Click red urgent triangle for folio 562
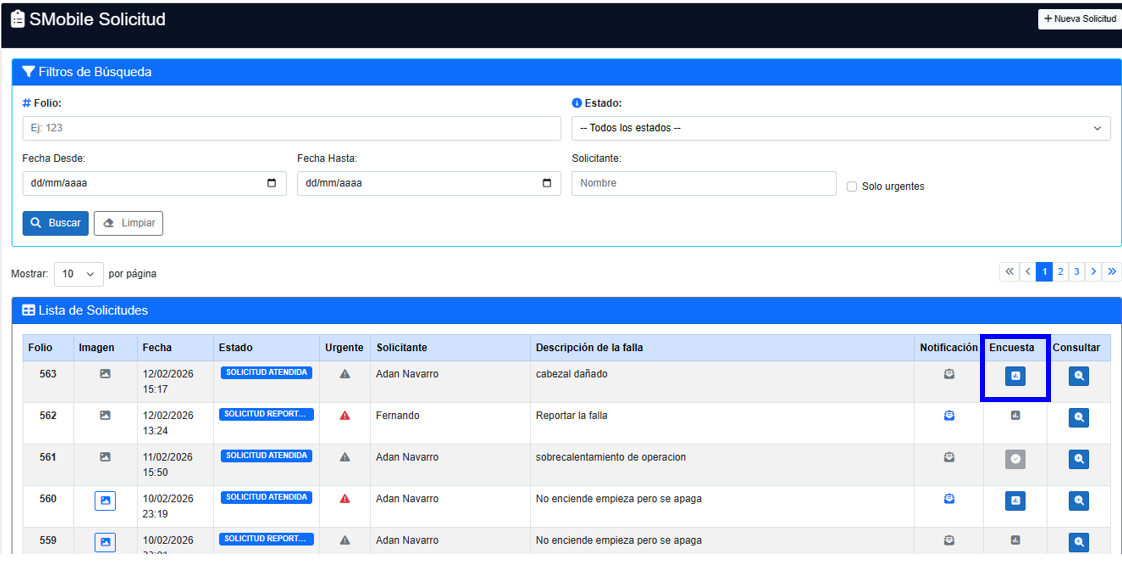The image size is (1122, 571). (x=345, y=415)
